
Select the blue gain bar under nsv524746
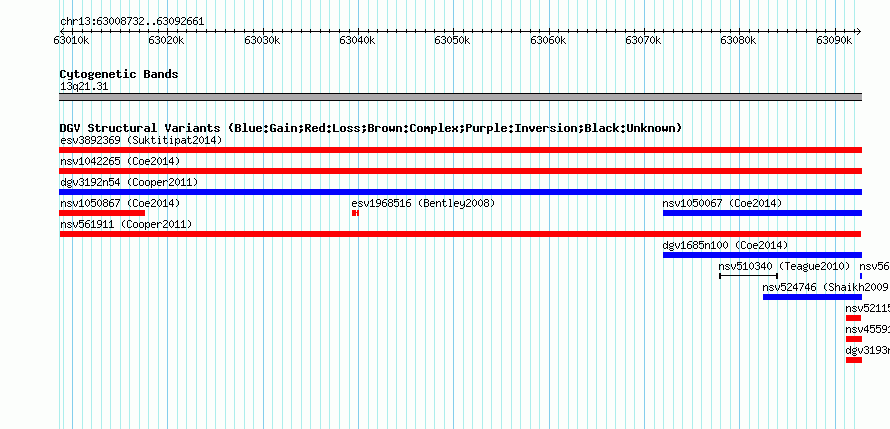[x=812, y=297]
